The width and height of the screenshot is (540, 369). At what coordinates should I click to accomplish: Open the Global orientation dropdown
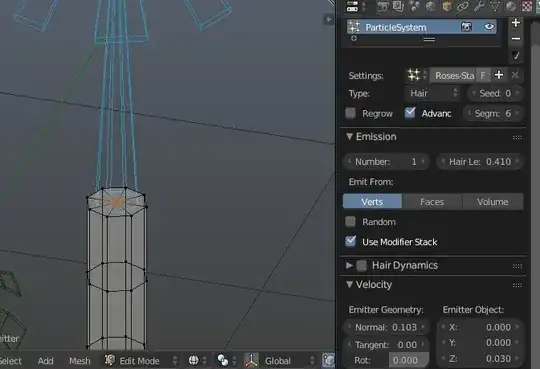pos(289,360)
